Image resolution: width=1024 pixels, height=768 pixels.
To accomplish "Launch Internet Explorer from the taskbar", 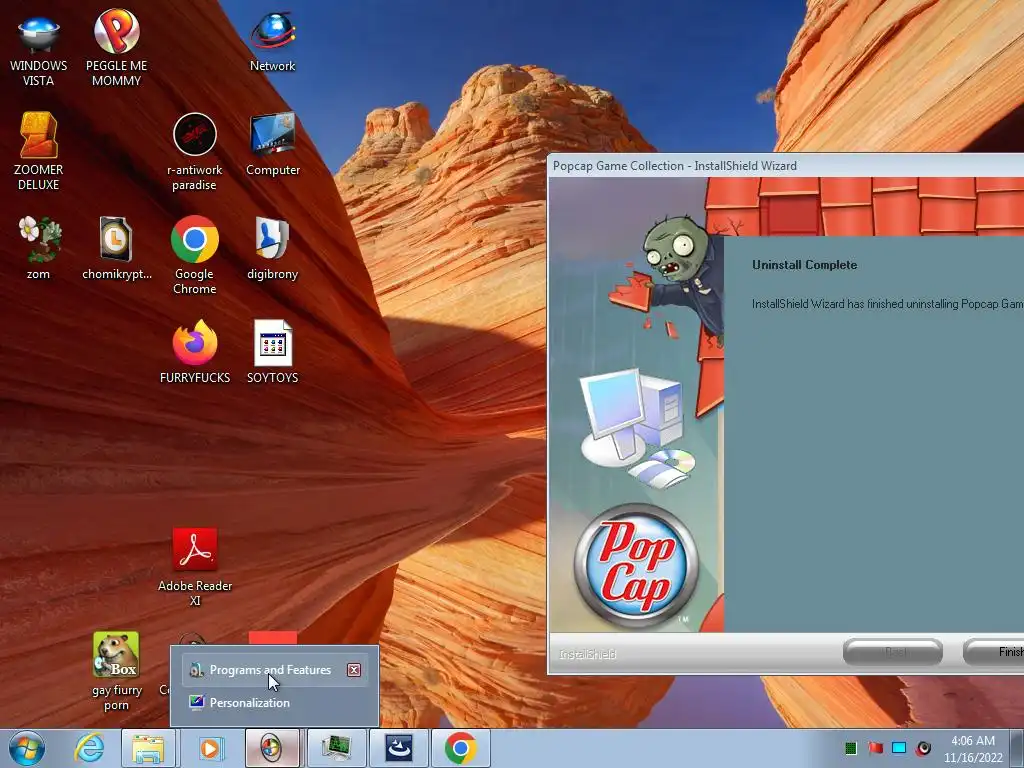I will click(x=89, y=748).
